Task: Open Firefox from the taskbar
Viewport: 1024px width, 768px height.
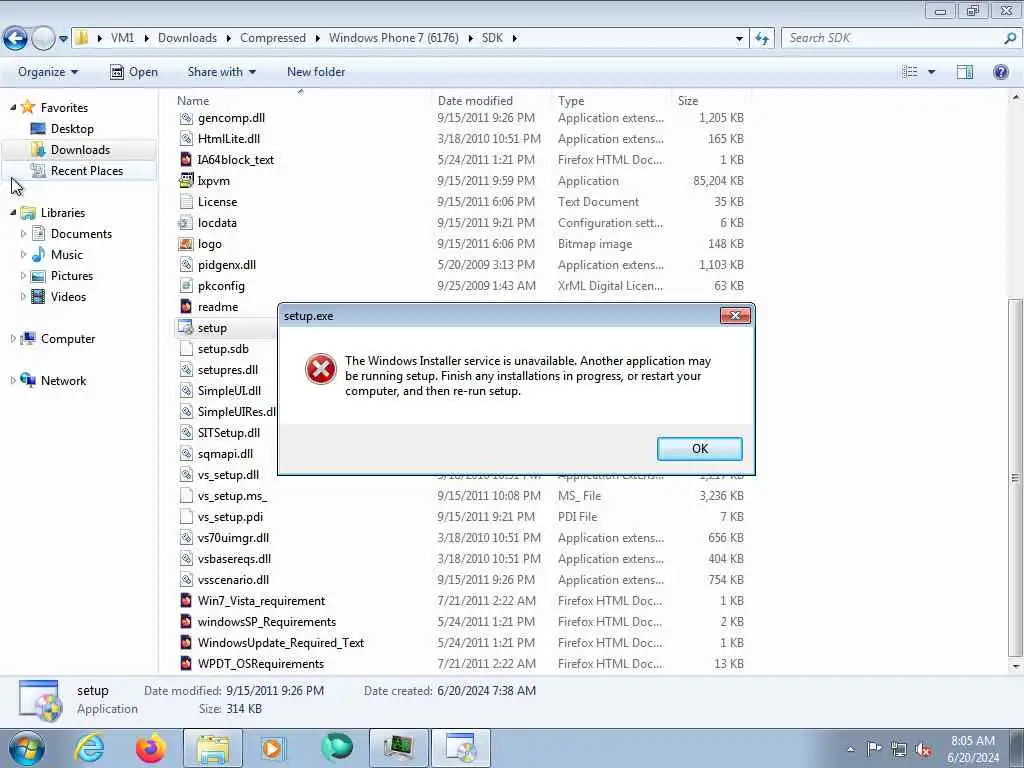Action: point(150,748)
